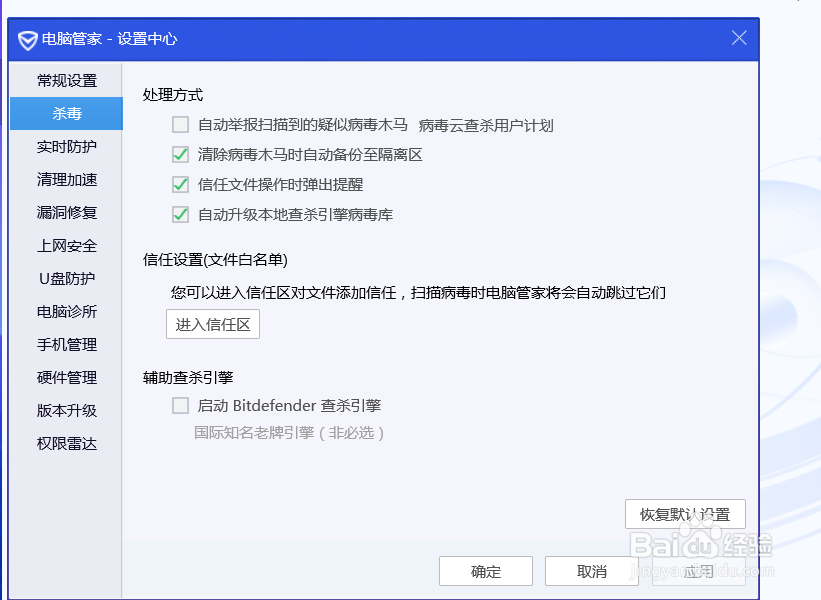Image resolution: width=821 pixels, height=600 pixels.
Task: Click the 进入信任区 button
Action: [x=213, y=325]
